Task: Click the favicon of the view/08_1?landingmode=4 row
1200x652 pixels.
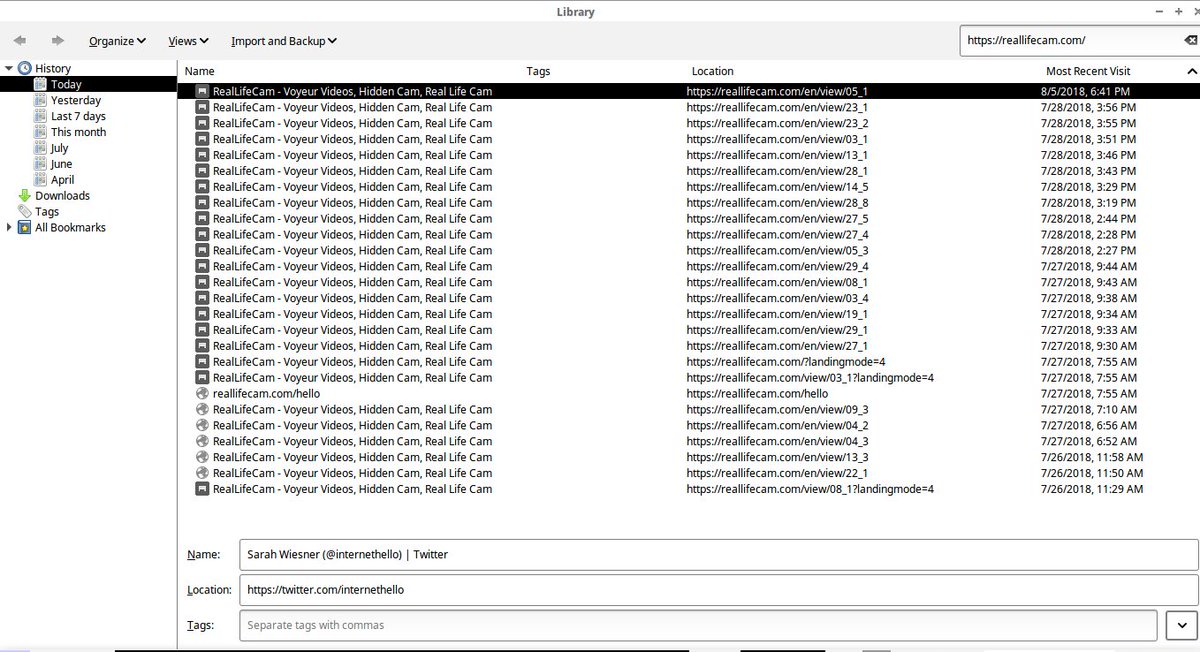Action: [203, 489]
